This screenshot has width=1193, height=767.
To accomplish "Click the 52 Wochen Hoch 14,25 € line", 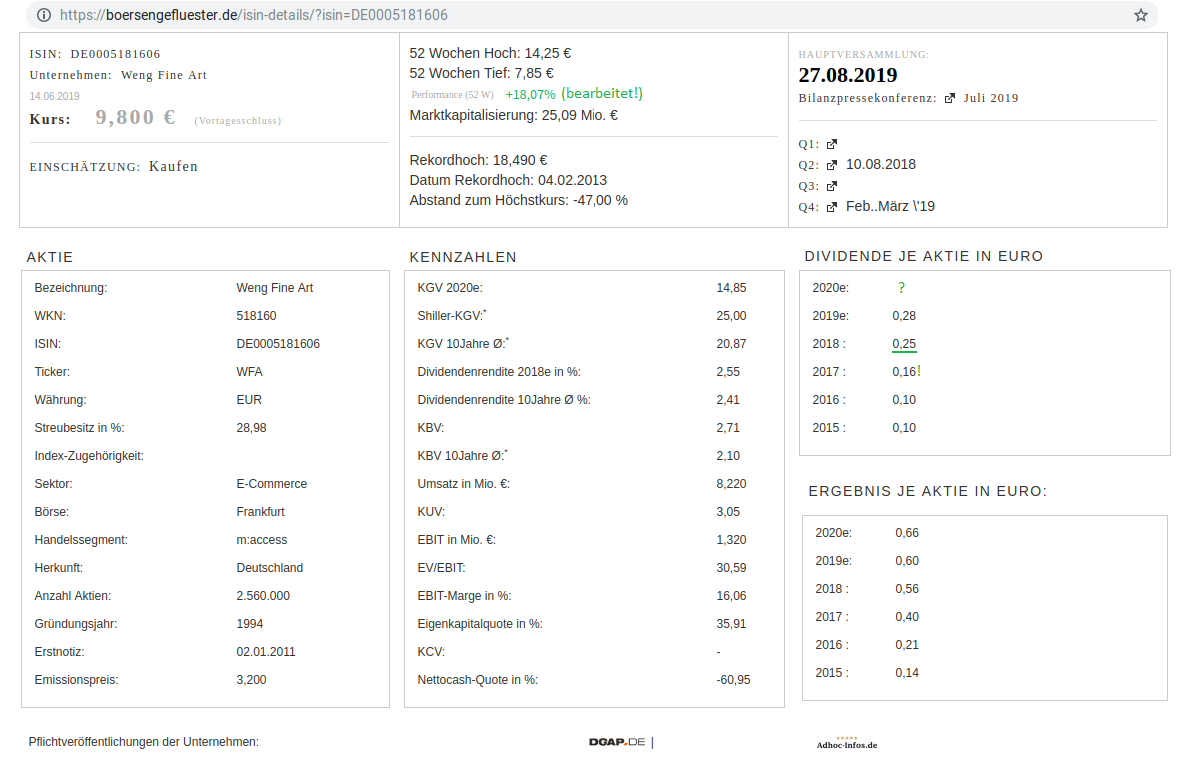I will (x=490, y=53).
